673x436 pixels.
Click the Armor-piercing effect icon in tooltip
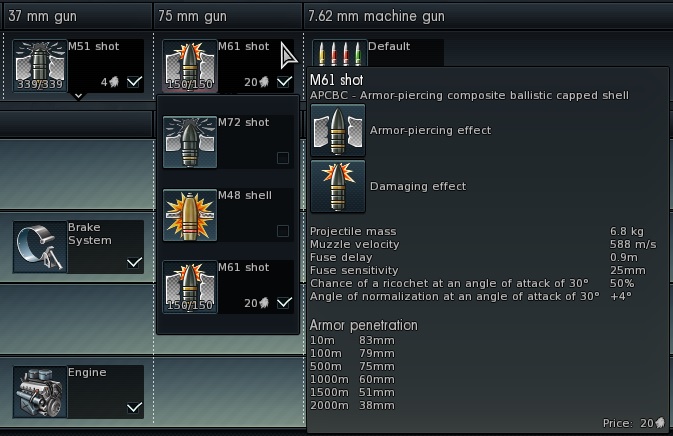tap(337, 131)
